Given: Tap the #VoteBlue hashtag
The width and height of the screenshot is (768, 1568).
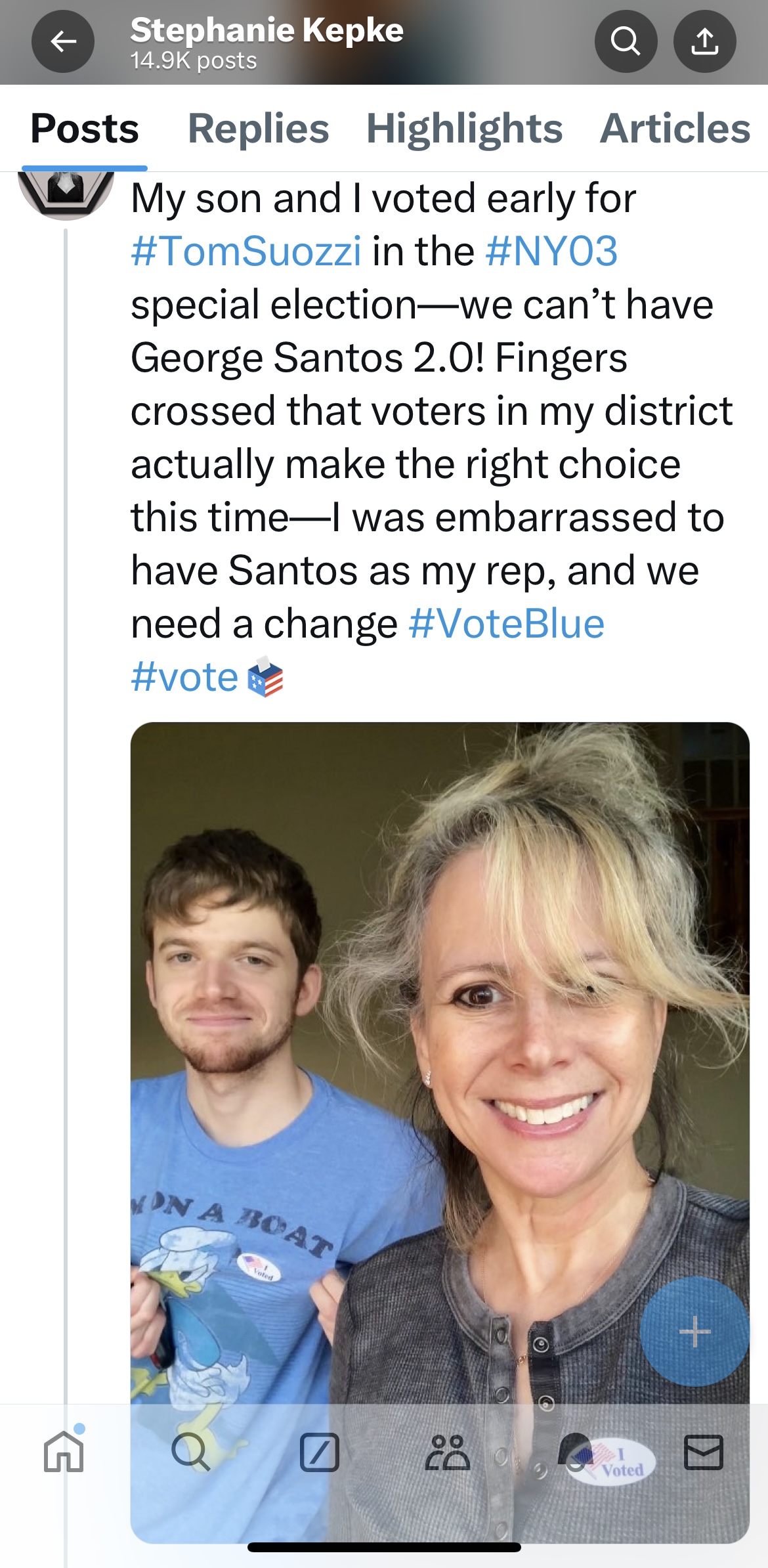Looking at the screenshot, I should (506, 624).
